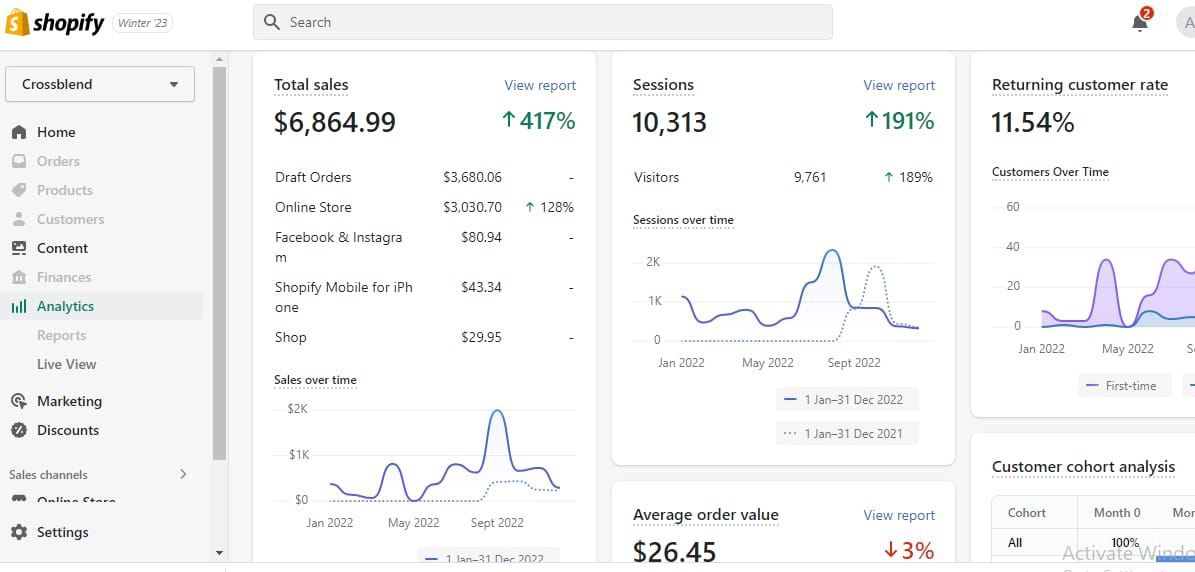This screenshot has height=572, width=1195.
Task: Click the Settings gear icon
Action: [x=19, y=532]
